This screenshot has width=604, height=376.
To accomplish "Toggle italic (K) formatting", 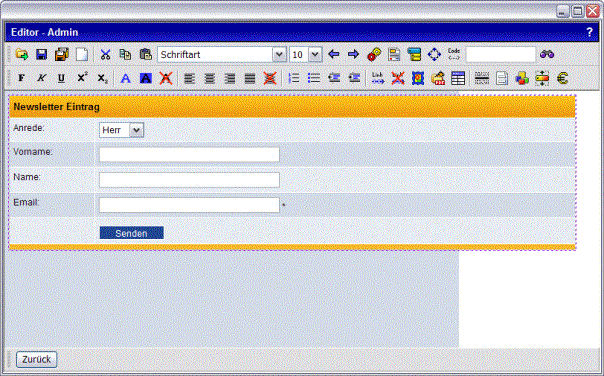I will click(x=41, y=78).
